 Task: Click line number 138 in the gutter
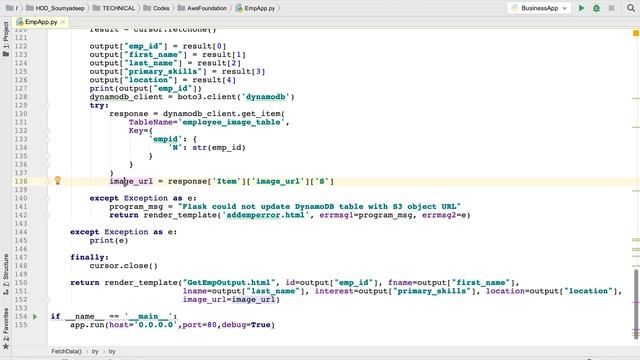pyautogui.click(x=21, y=181)
